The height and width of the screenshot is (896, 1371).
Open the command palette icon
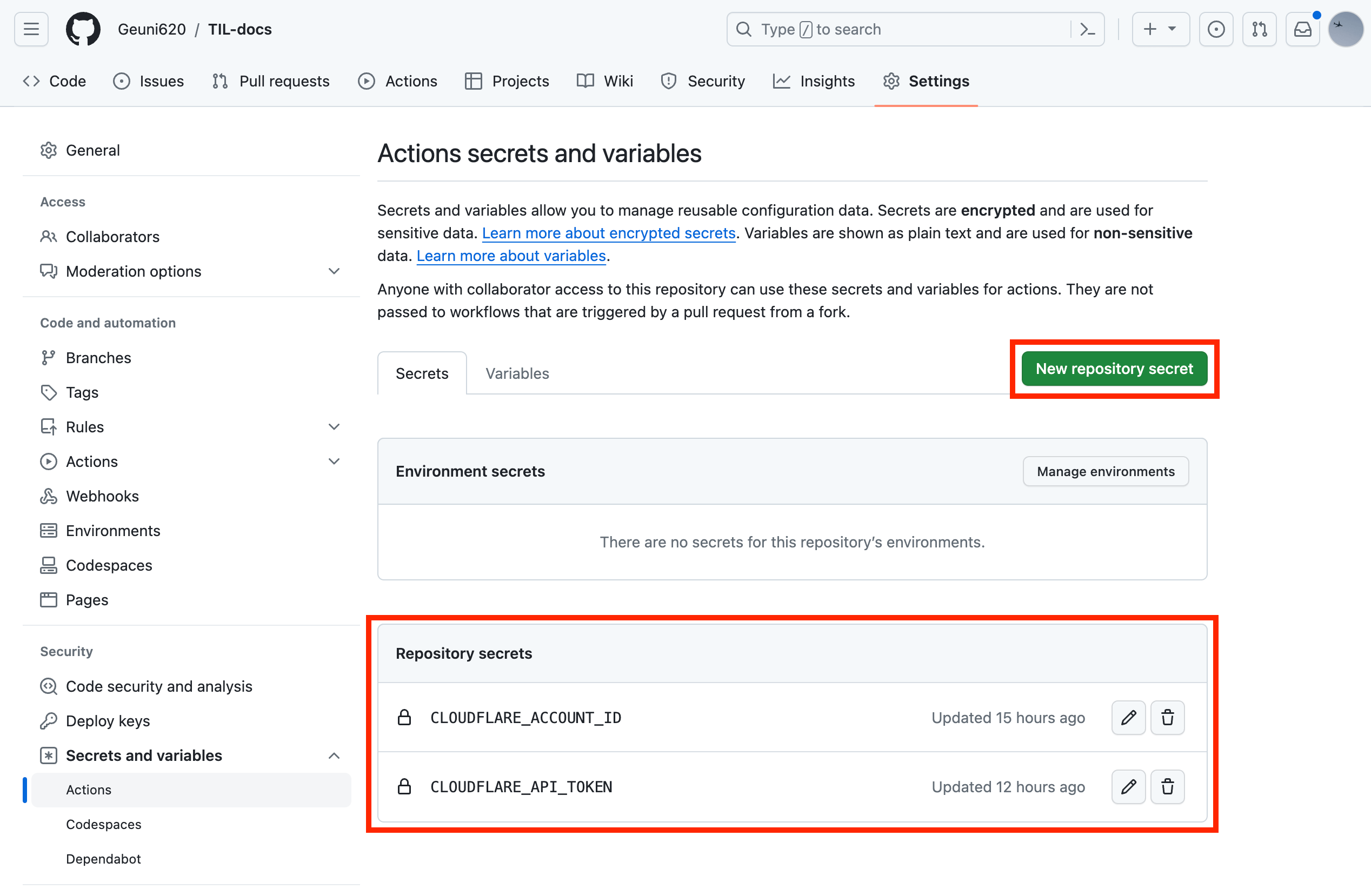[1087, 29]
